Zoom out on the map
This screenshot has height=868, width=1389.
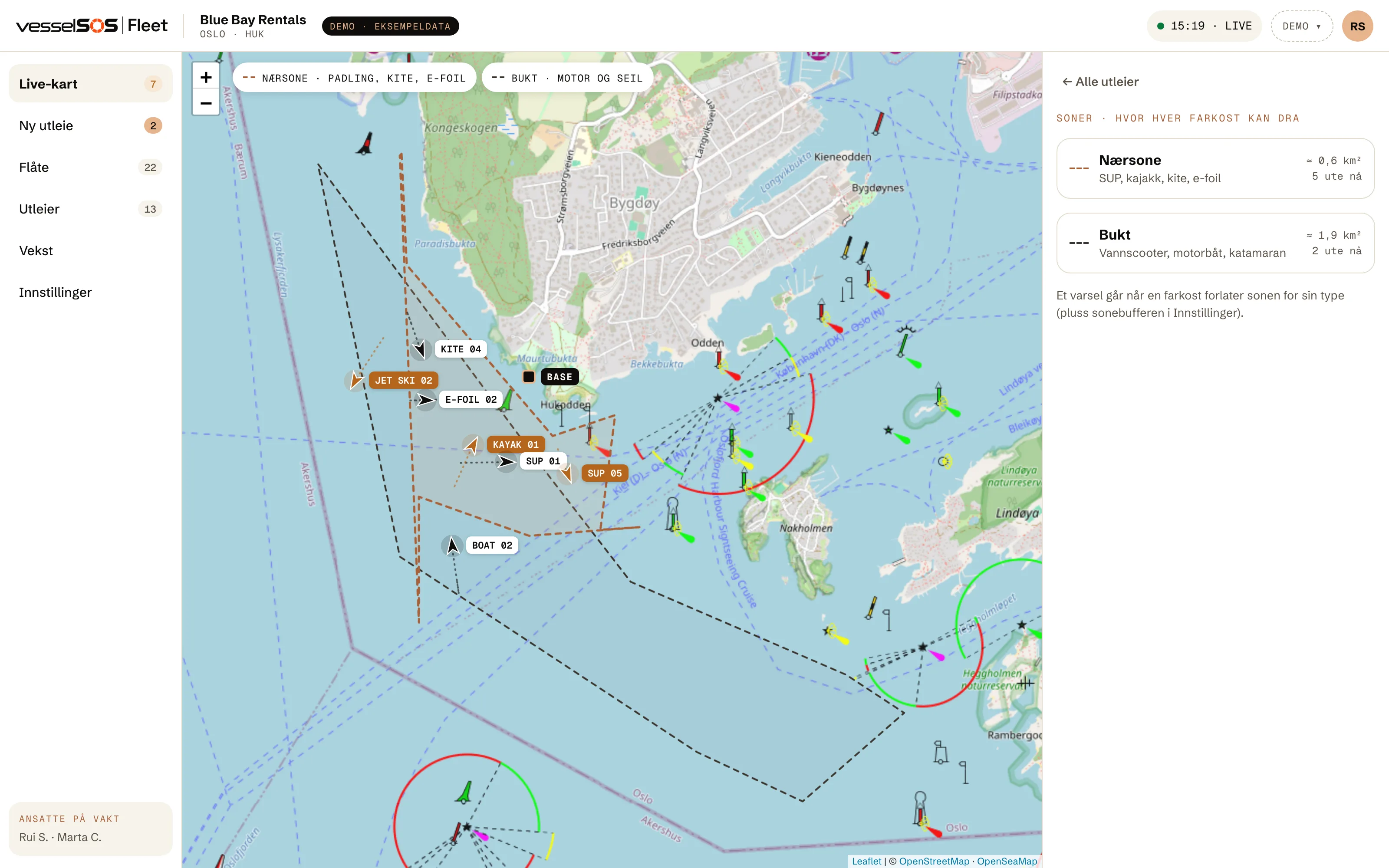205,103
